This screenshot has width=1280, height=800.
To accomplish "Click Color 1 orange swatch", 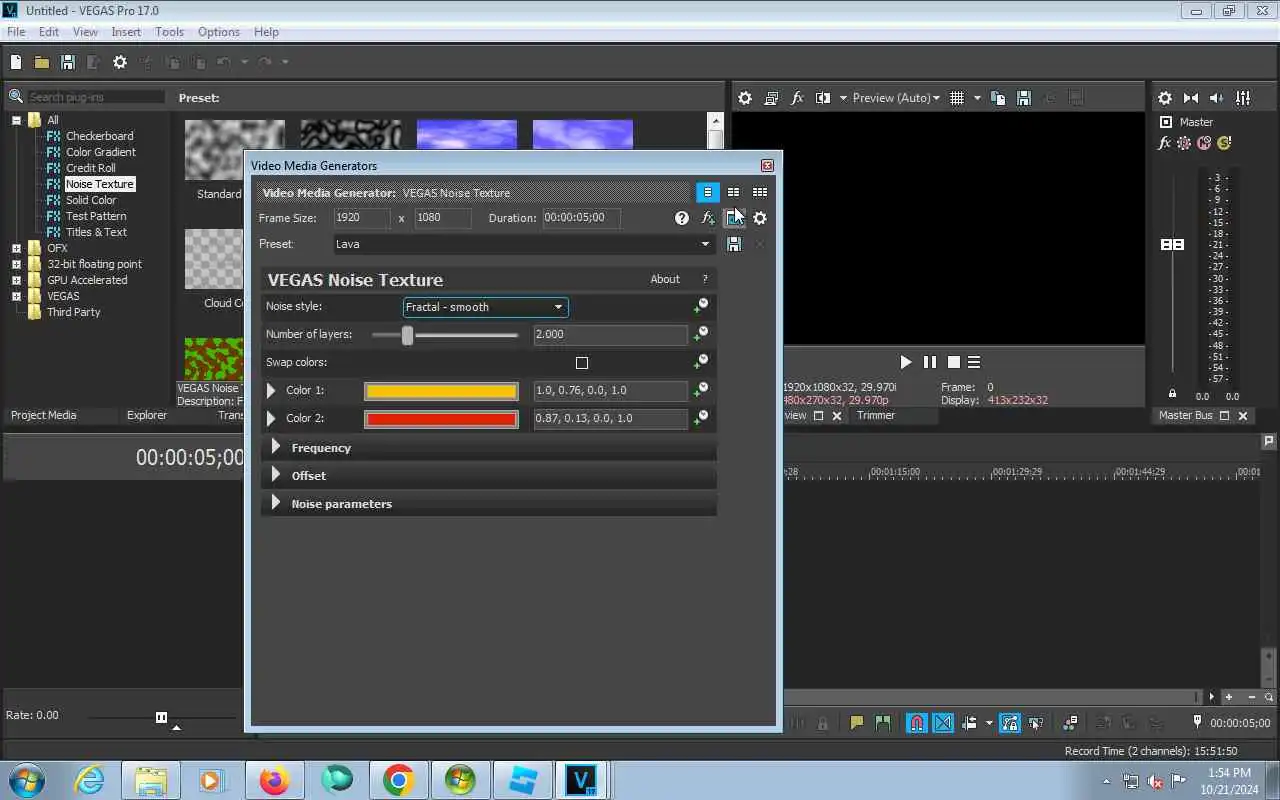I will pyautogui.click(x=441, y=391).
